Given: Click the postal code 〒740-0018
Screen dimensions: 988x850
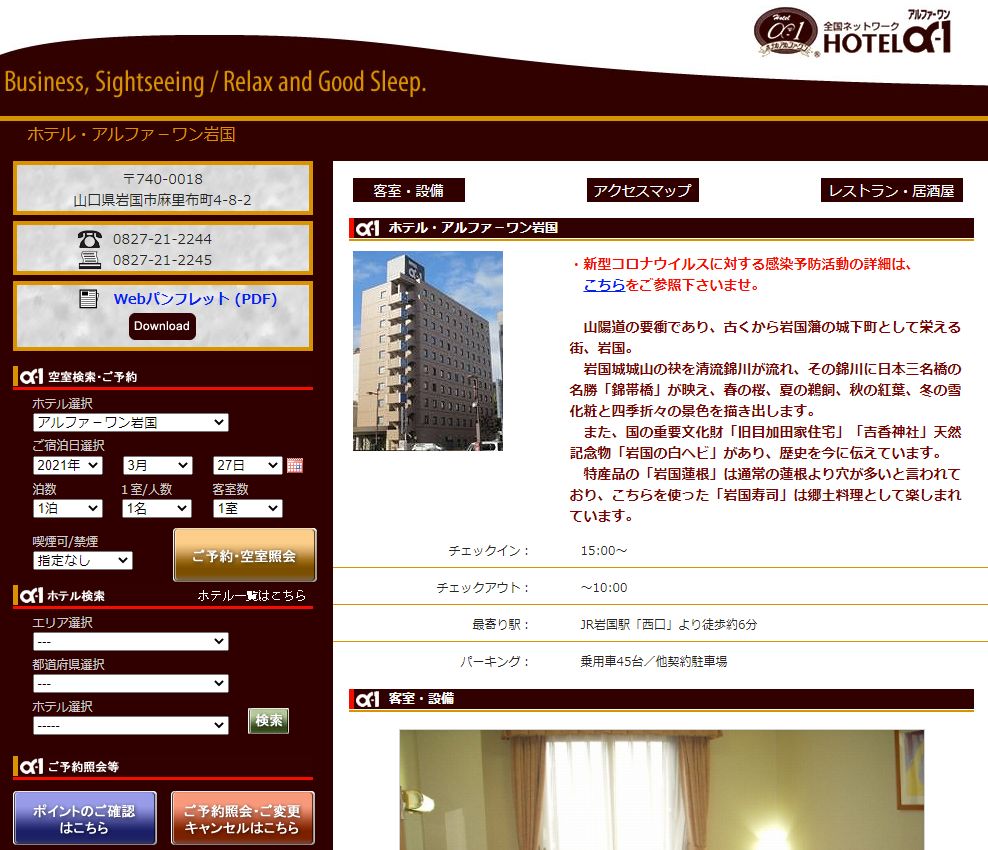Looking at the screenshot, I should pyautogui.click(x=163, y=179).
